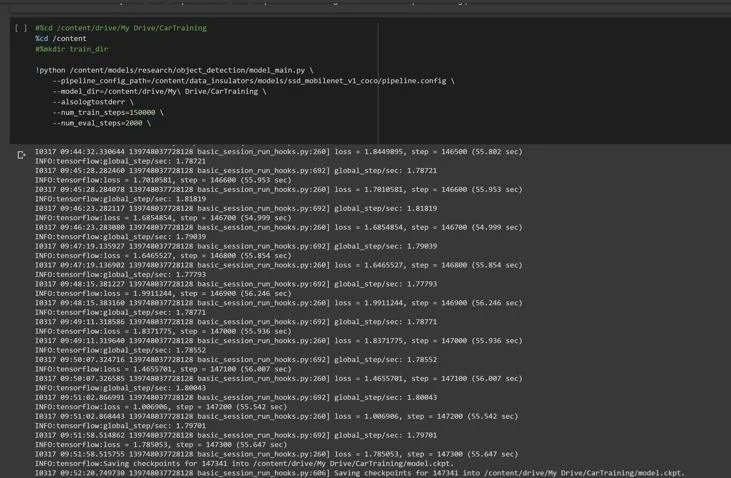Click the log line timestamped 09:52:20.749730
This screenshot has width=731, height=478.
point(360,473)
